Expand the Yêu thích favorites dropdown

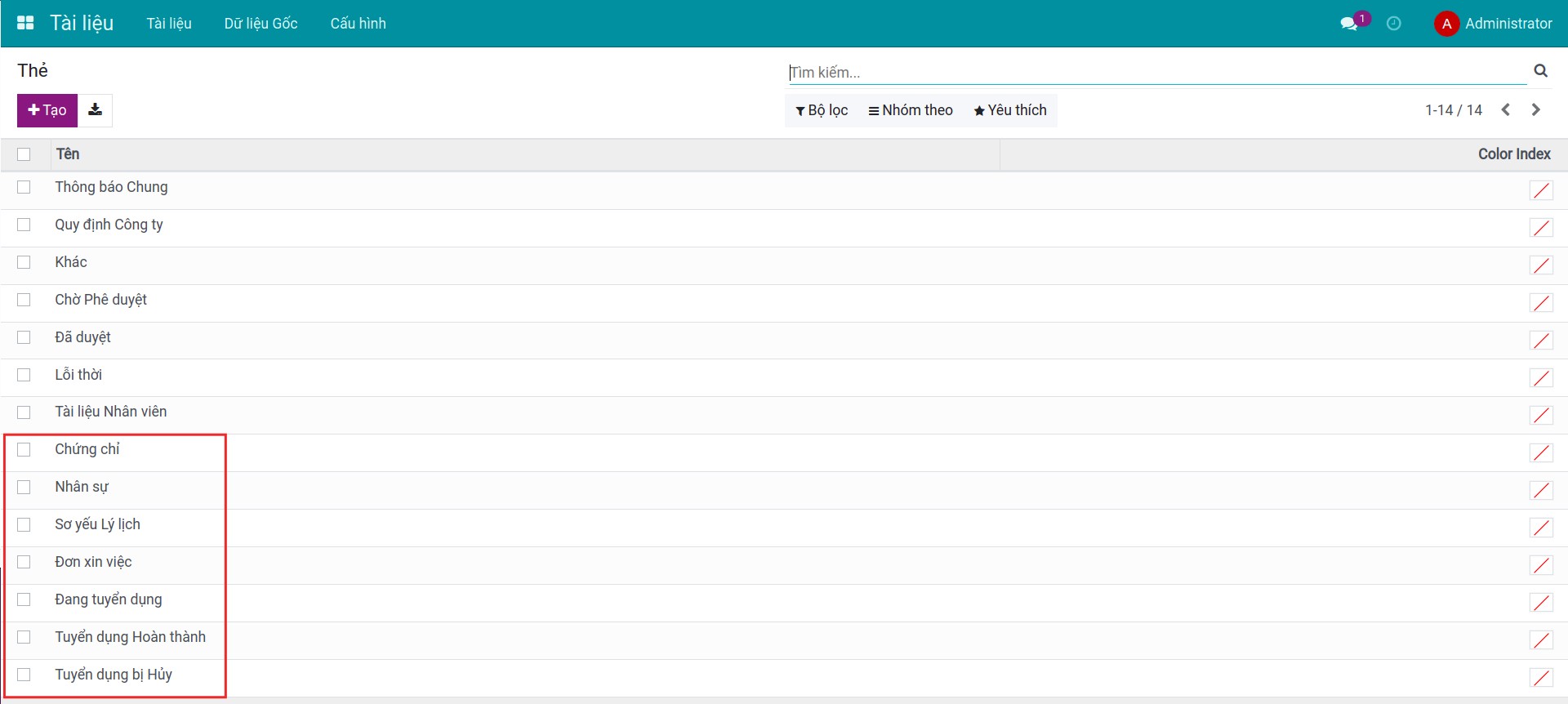1009,110
